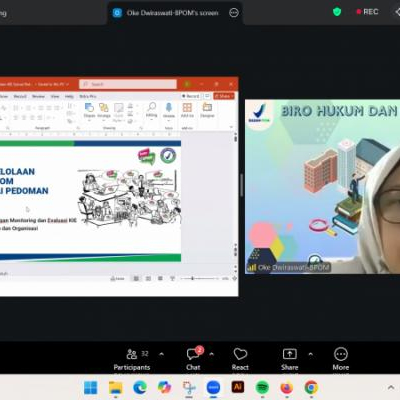
Task: Open the PowerPoint comments icon
Action: click(x=207, y=96)
